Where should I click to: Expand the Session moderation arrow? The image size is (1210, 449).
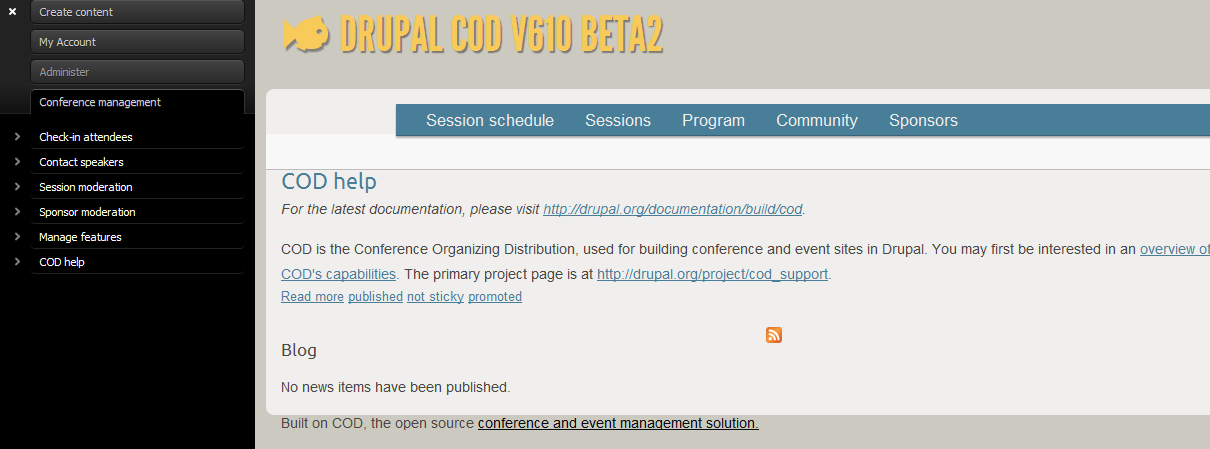pyautogui.click(x=18, y=187)
